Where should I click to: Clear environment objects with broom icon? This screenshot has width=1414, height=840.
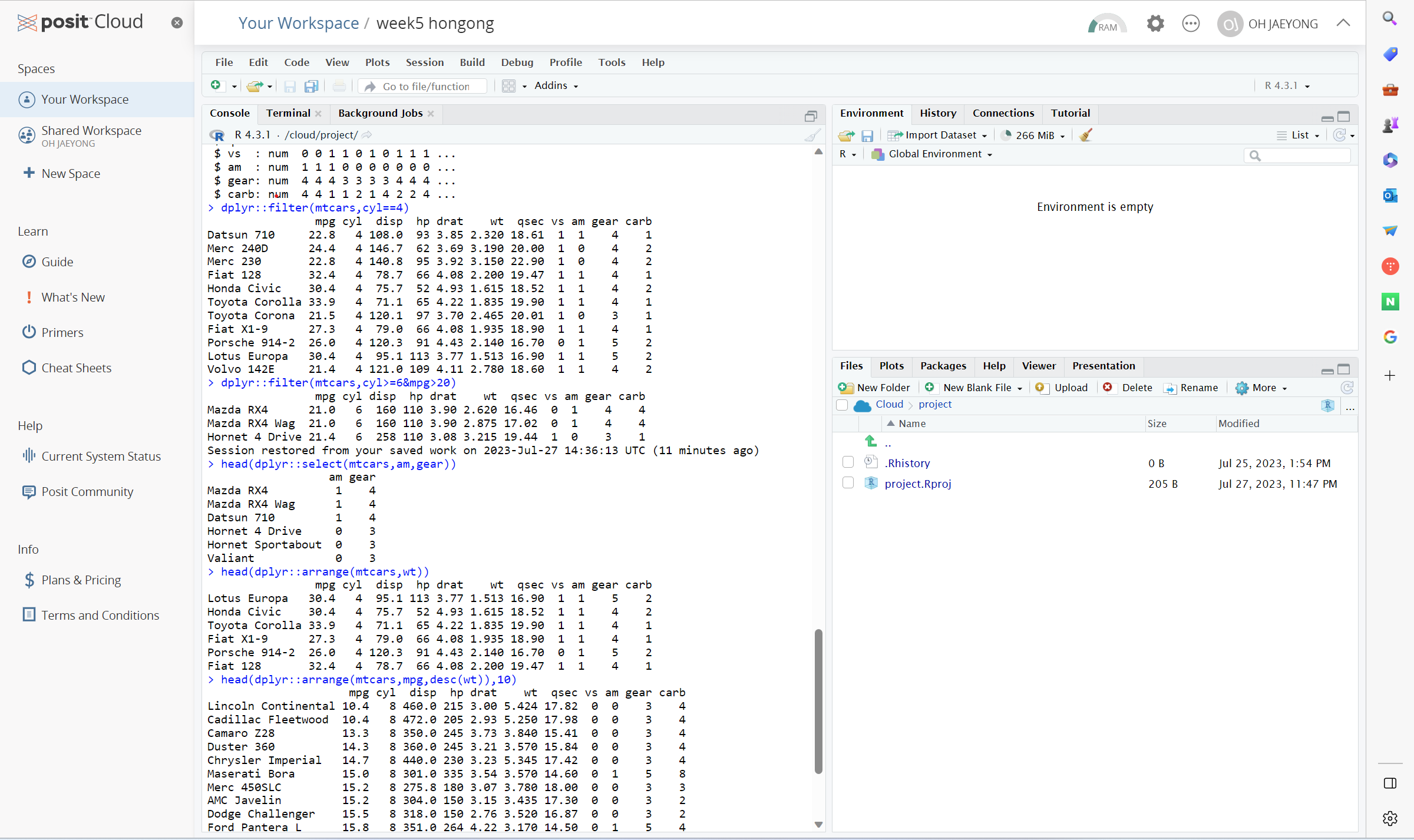pos(1086,135)
